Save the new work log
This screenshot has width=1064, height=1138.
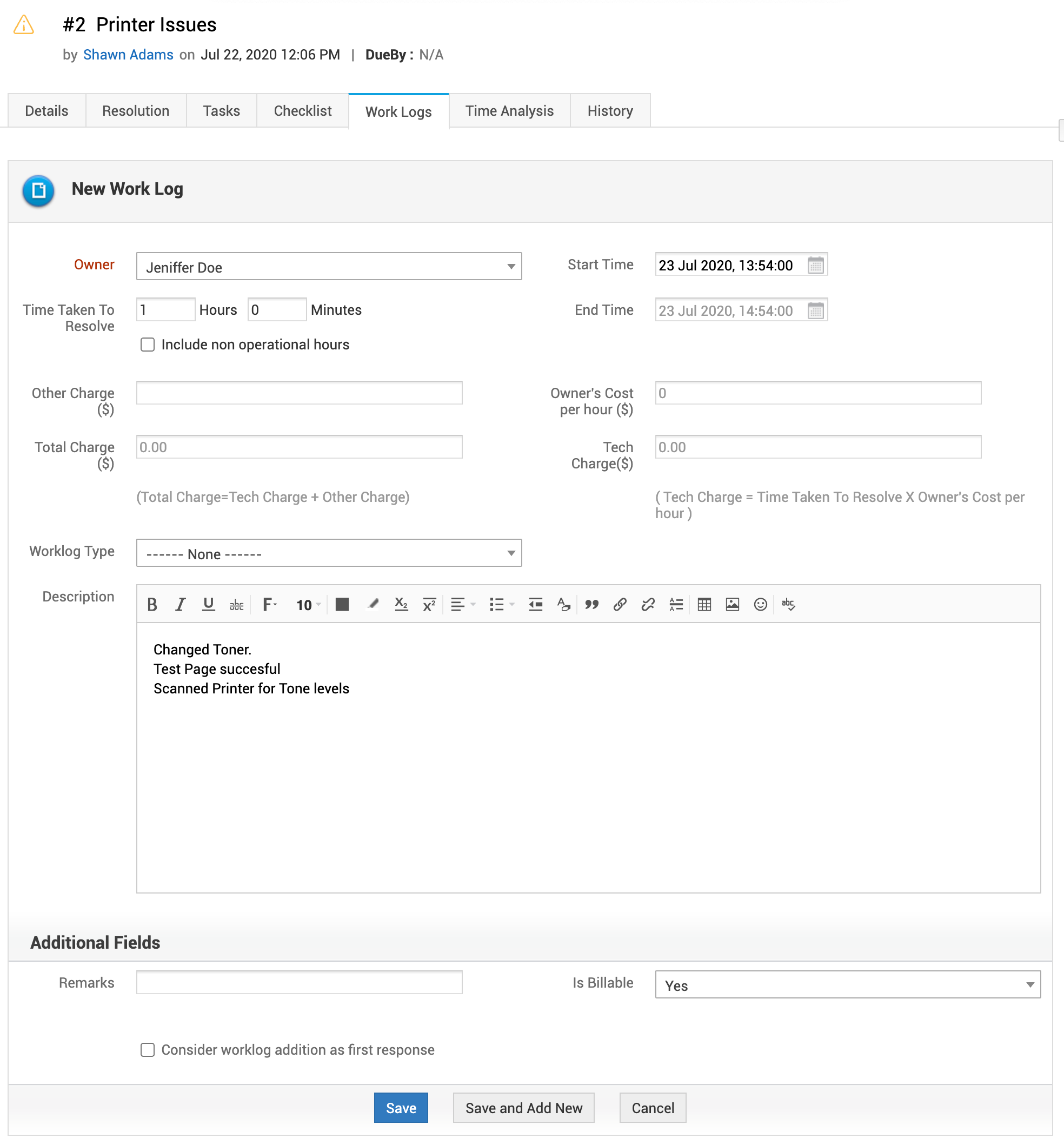[401, 1108]
